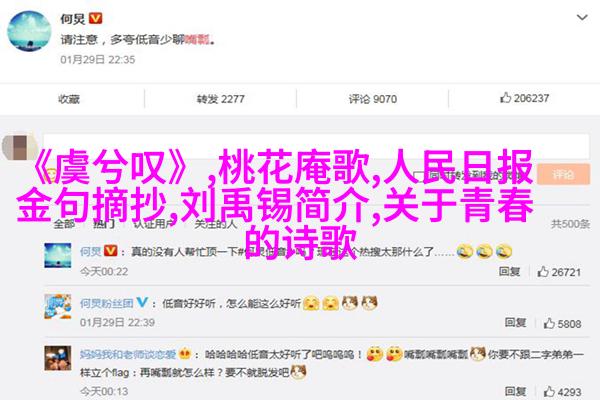The height and width of the screenshot is (400, 600).
Task: Click 收藏 to bookmark the post
Action: coord(69,99)
